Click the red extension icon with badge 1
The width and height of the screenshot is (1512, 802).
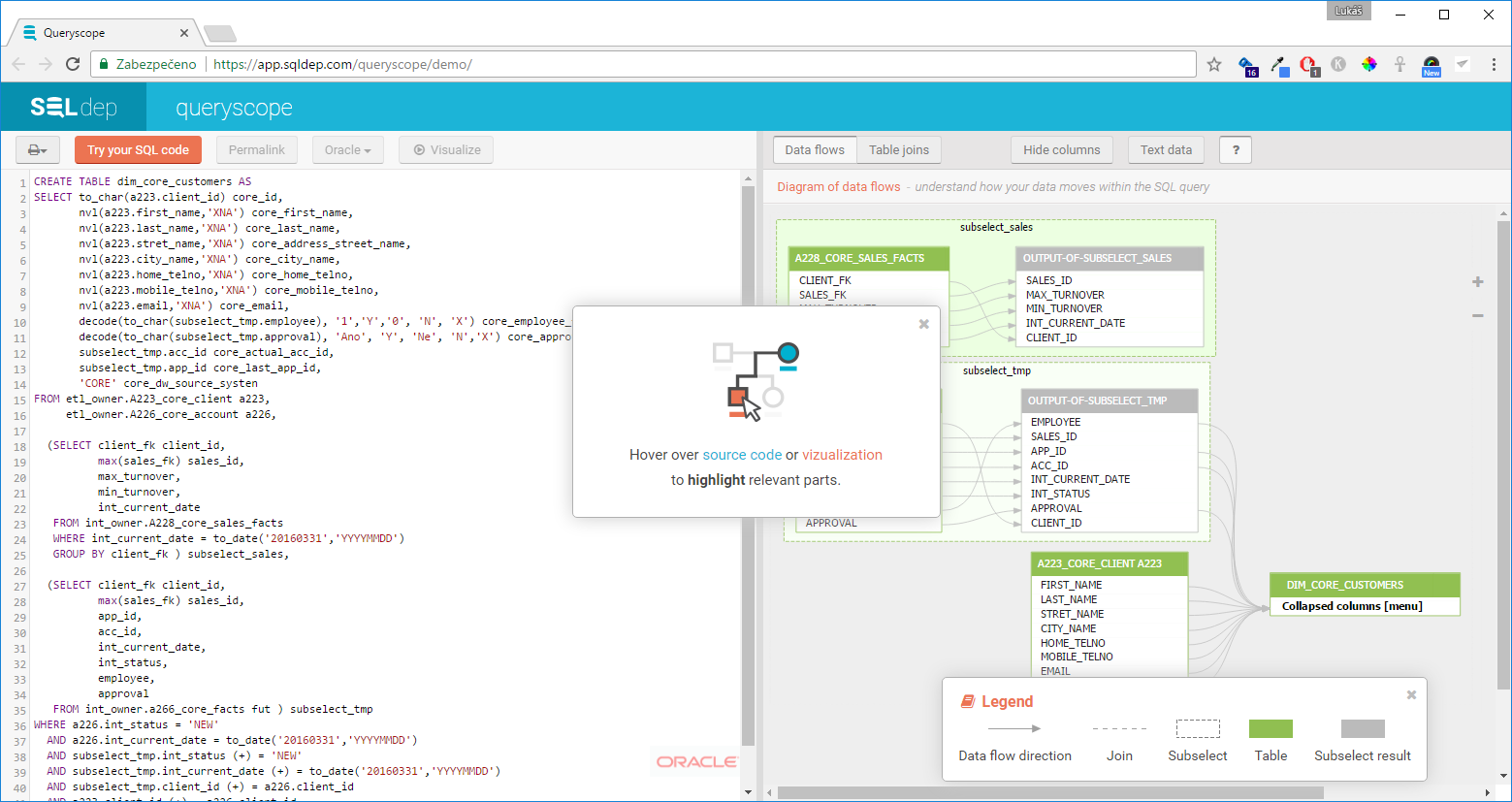point(1308,65)
